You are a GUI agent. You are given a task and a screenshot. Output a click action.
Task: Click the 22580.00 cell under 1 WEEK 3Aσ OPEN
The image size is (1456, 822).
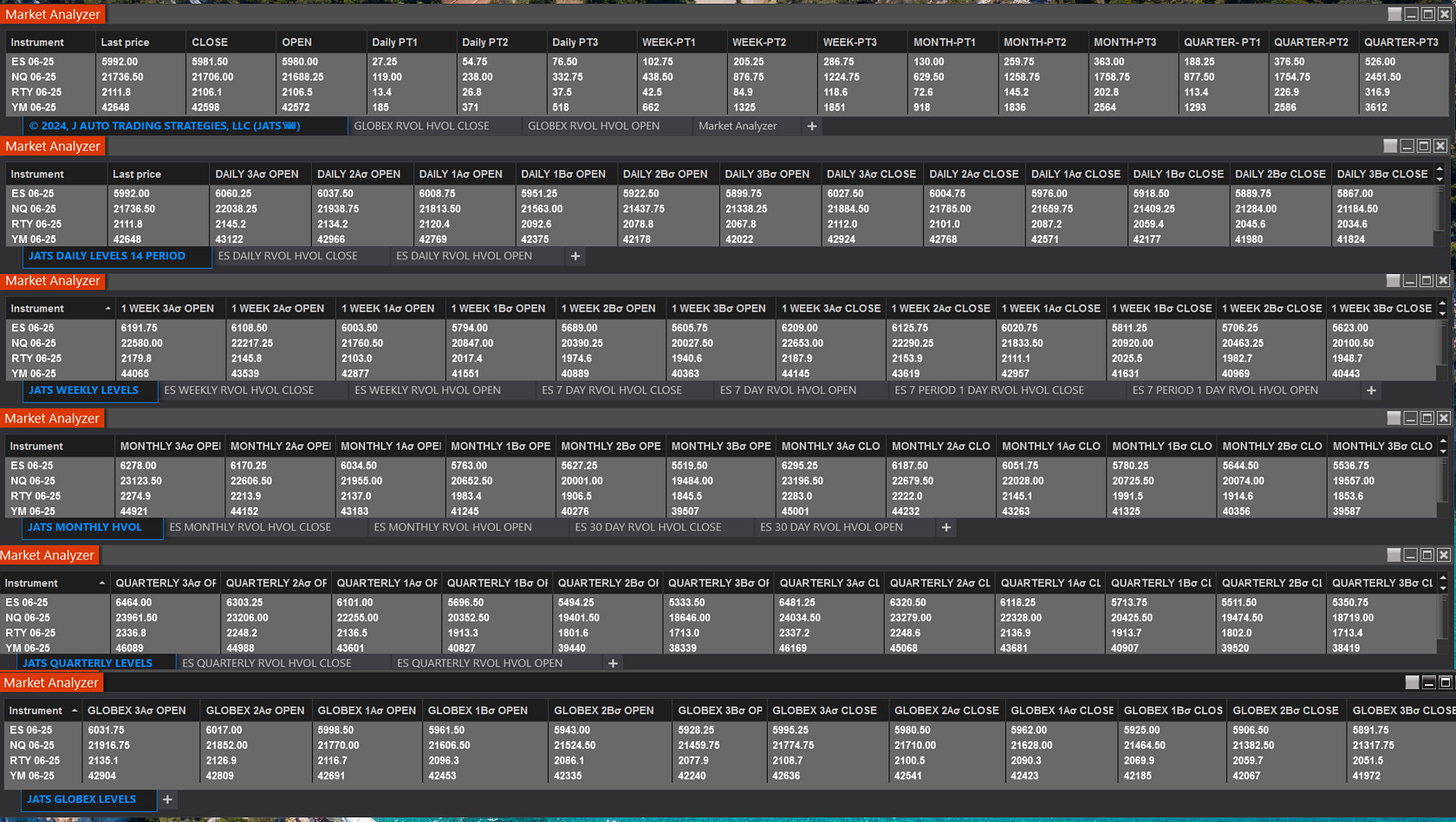pyautogui.click(x=170, y=343)
